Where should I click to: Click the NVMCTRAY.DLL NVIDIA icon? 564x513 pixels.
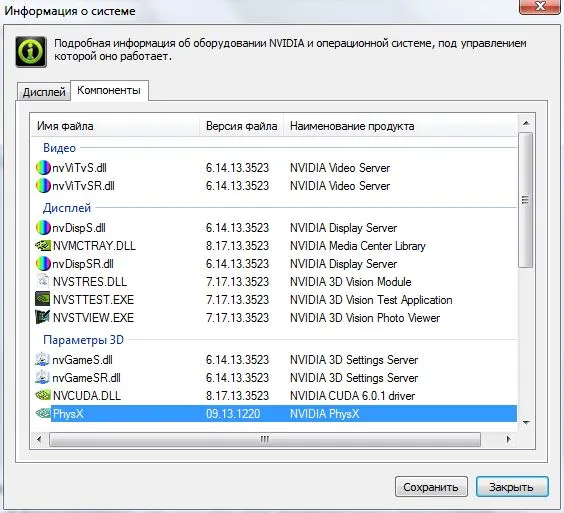point(43,246)
